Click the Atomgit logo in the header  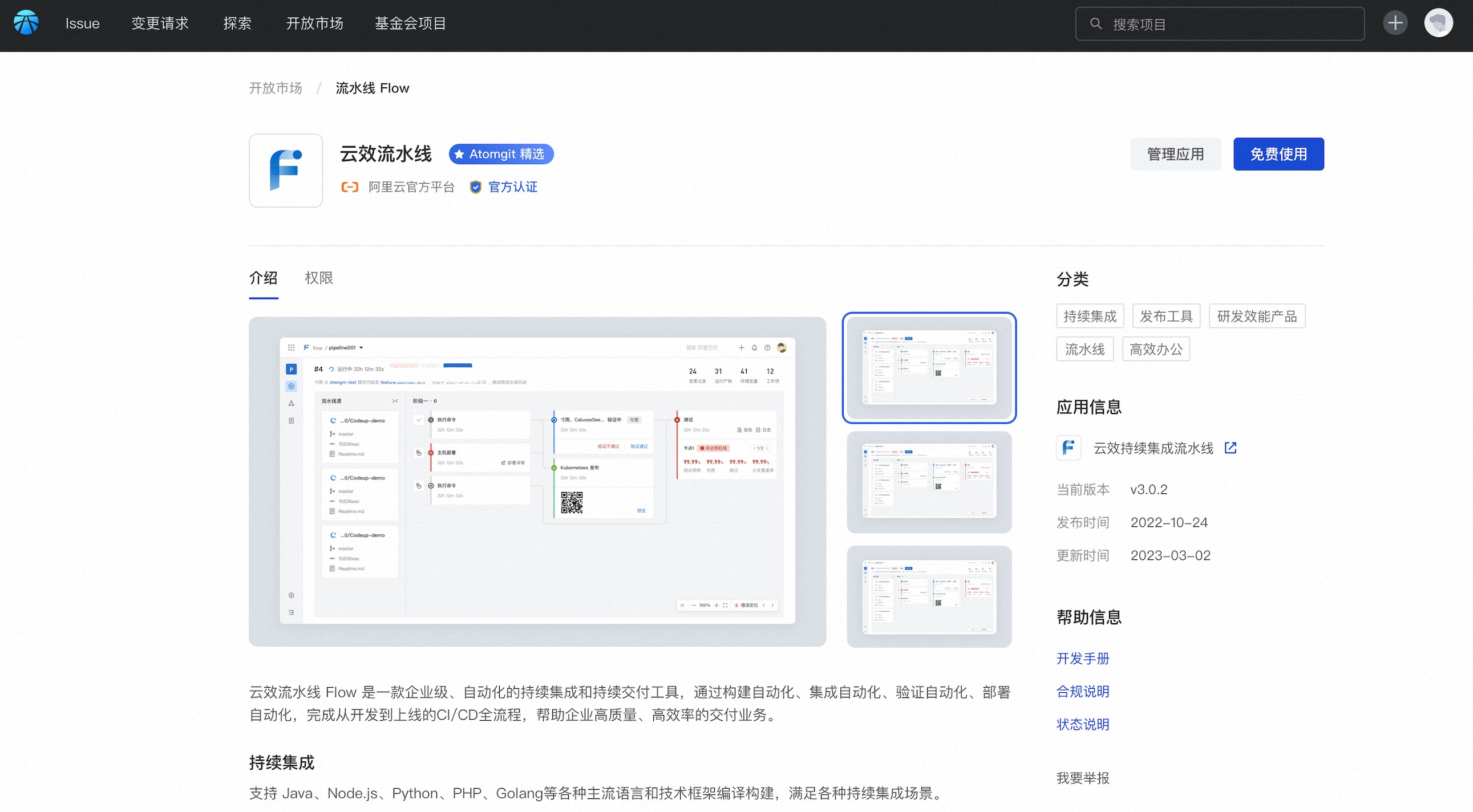pos(26,23)
